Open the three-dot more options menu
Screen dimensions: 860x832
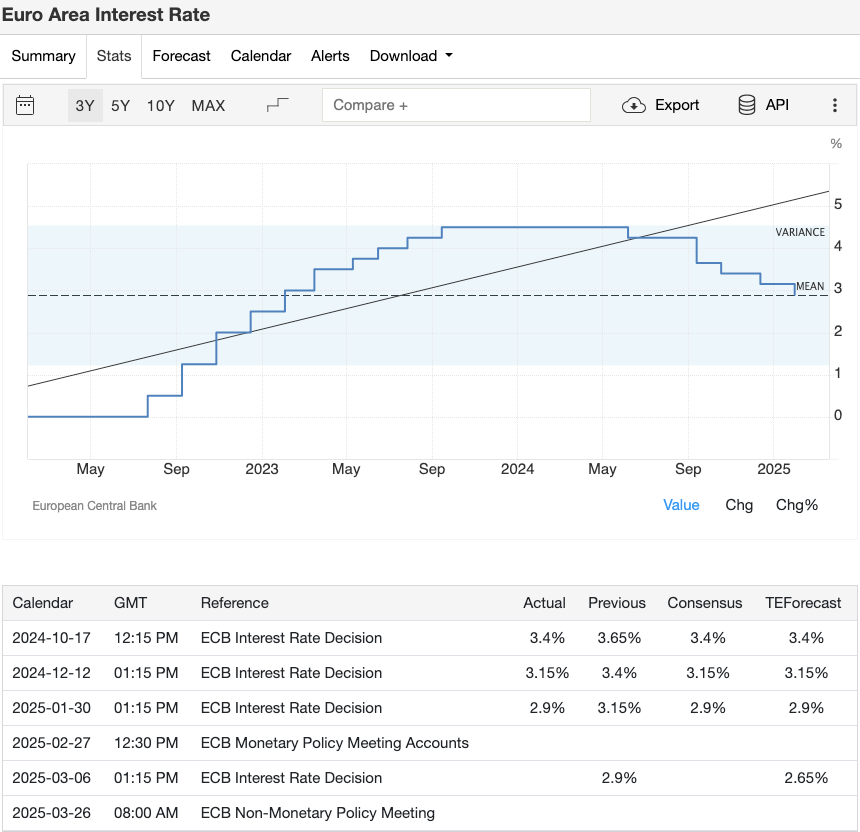(x=835, y=105)
